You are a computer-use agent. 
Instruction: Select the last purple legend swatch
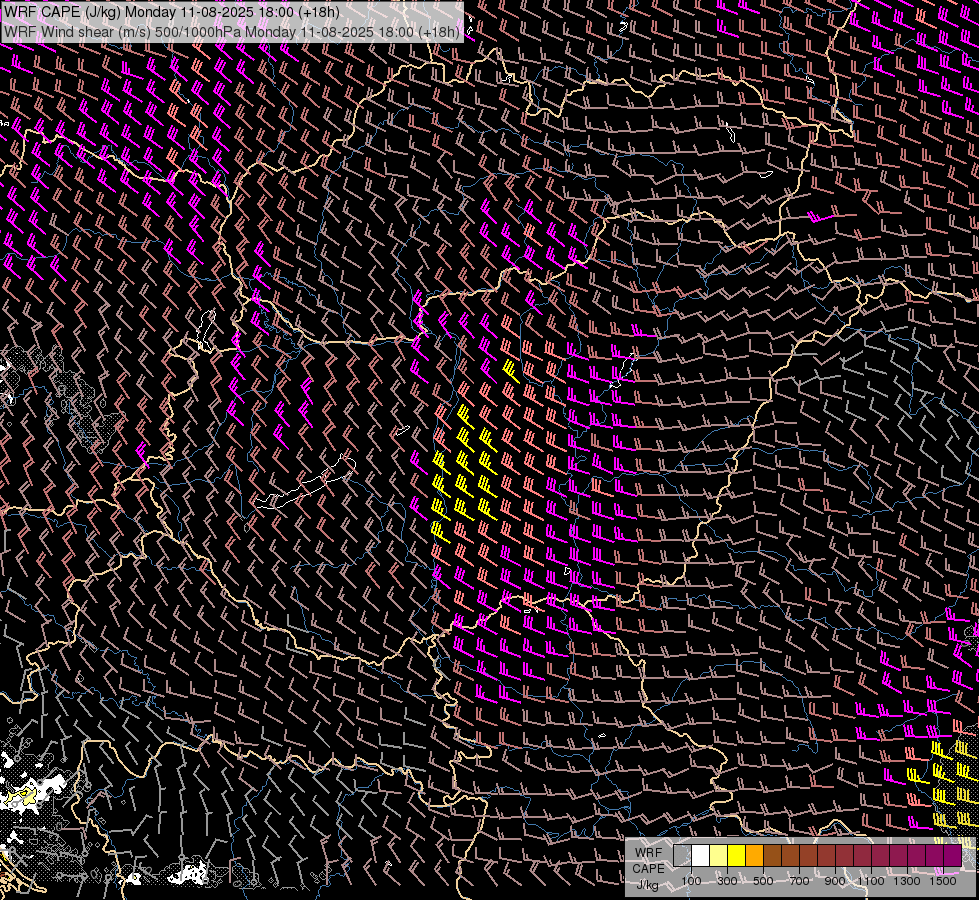[952, 855]
